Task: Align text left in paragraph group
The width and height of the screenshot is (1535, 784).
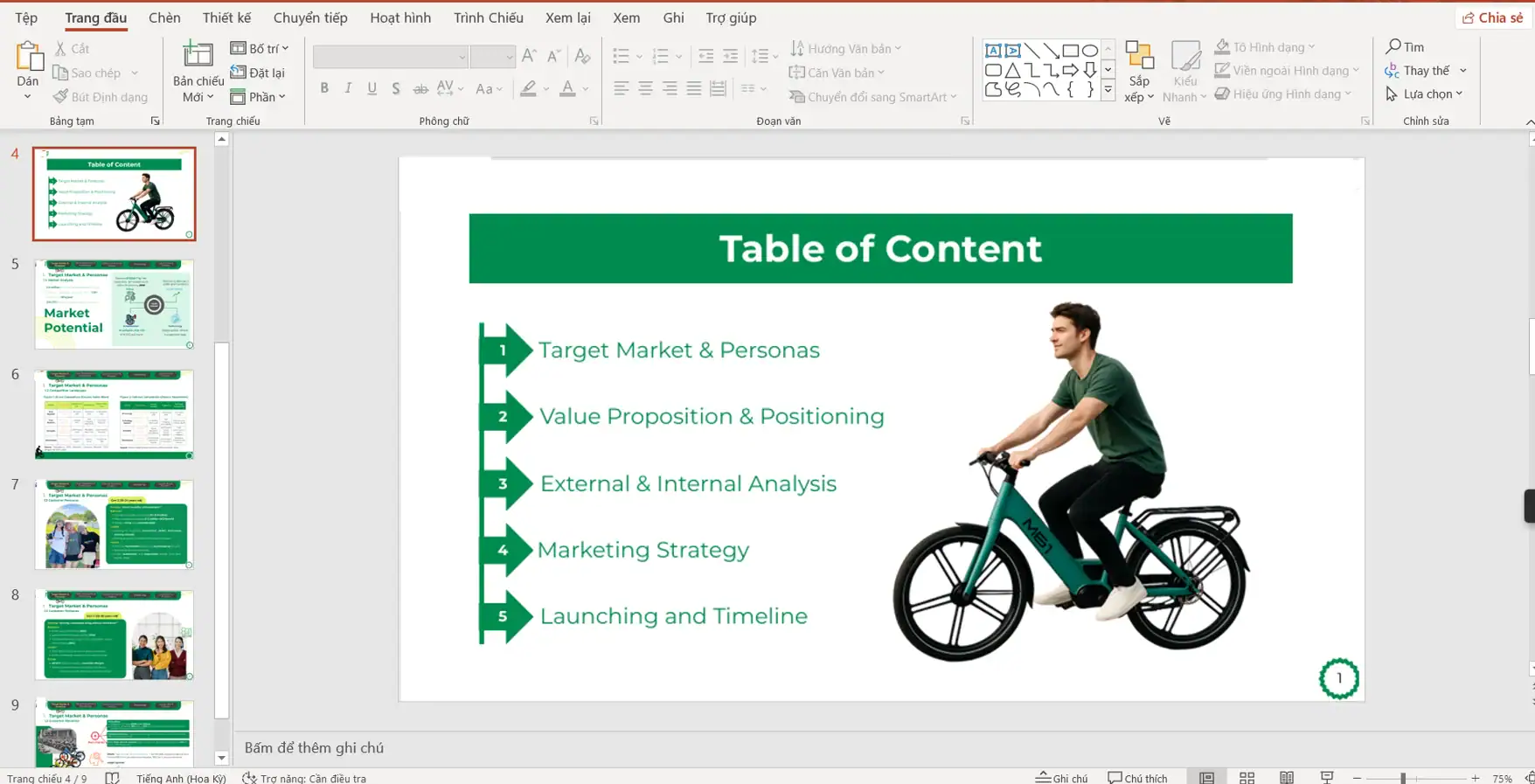Action: (621, 88)
